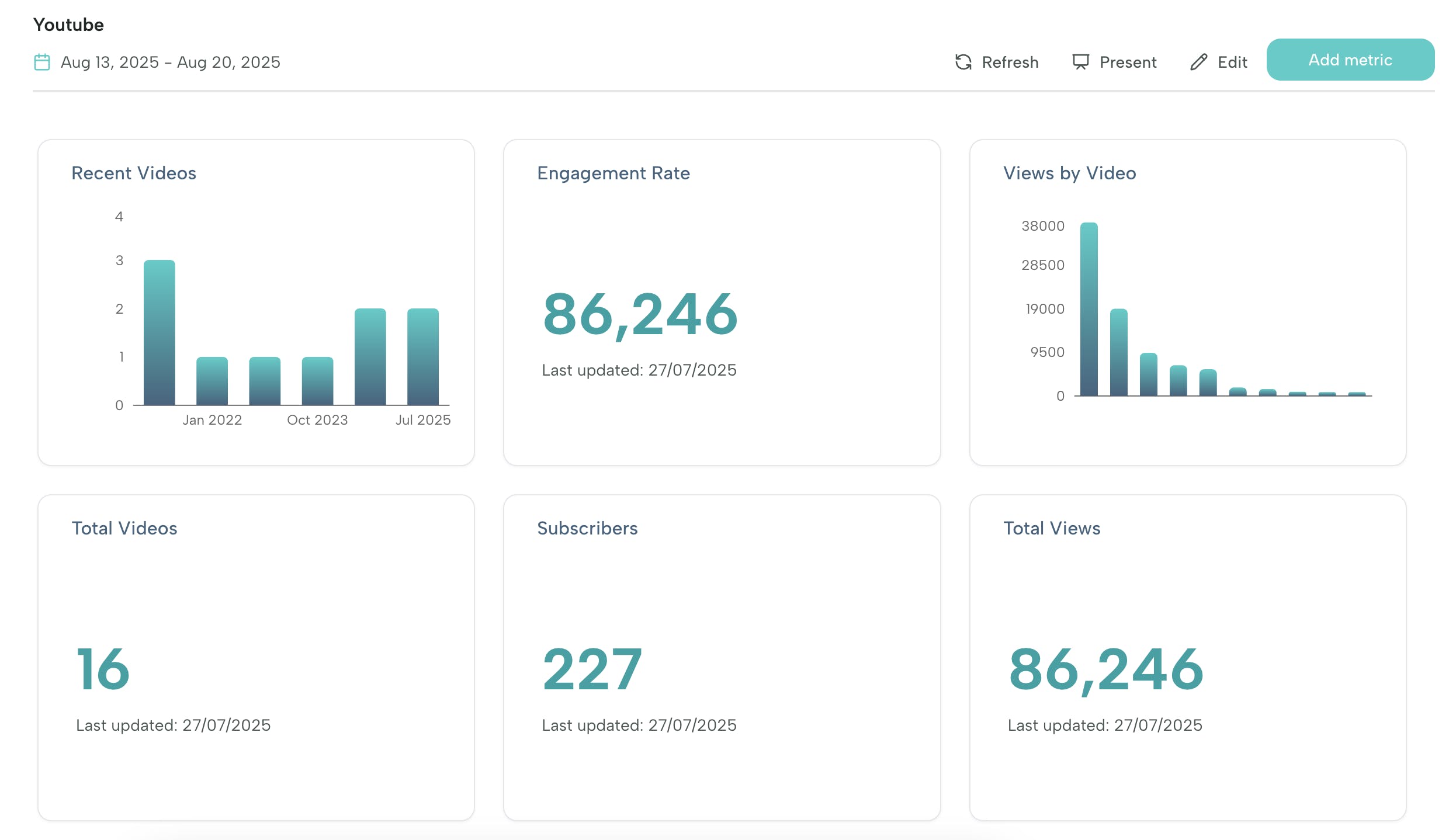Image resolution: width=1442 pixels, height=840 pixels.
Task: Click the Edit label
Action: pyautogui.click(x=1232, y=62)
